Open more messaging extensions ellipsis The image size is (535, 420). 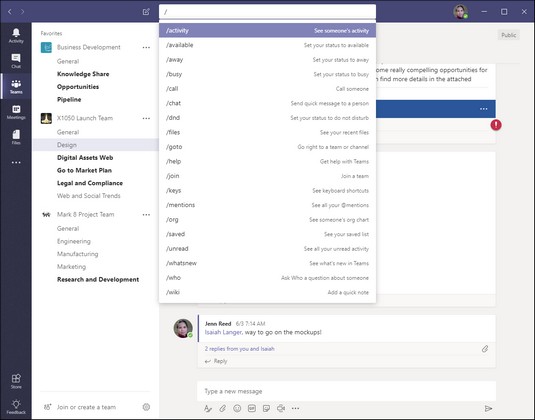[x=295, y=408]
